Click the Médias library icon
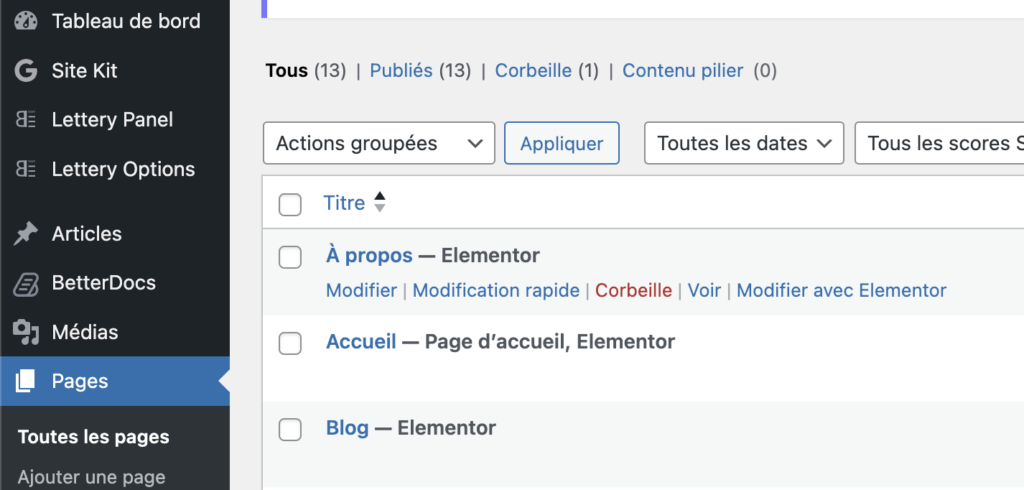The image size is (1024, 490). click(26, 332)
